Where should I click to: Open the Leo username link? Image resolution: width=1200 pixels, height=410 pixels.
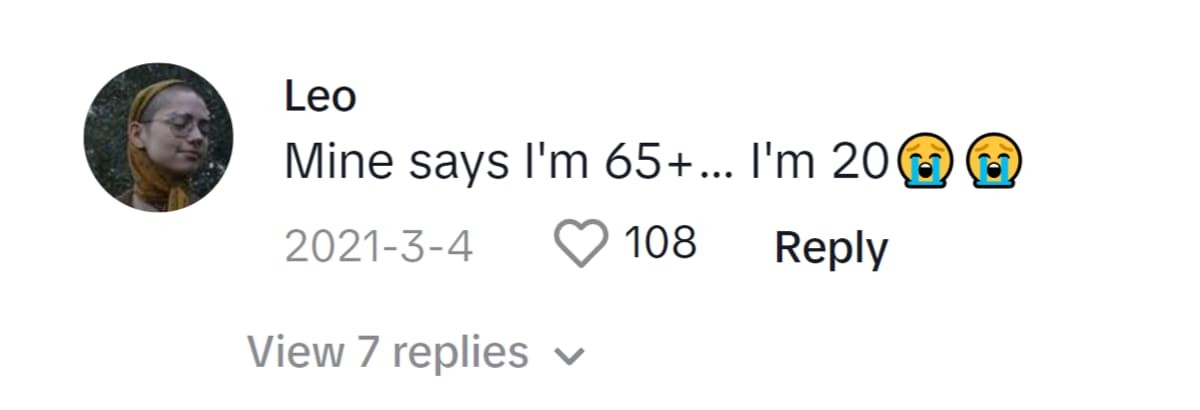320,98
